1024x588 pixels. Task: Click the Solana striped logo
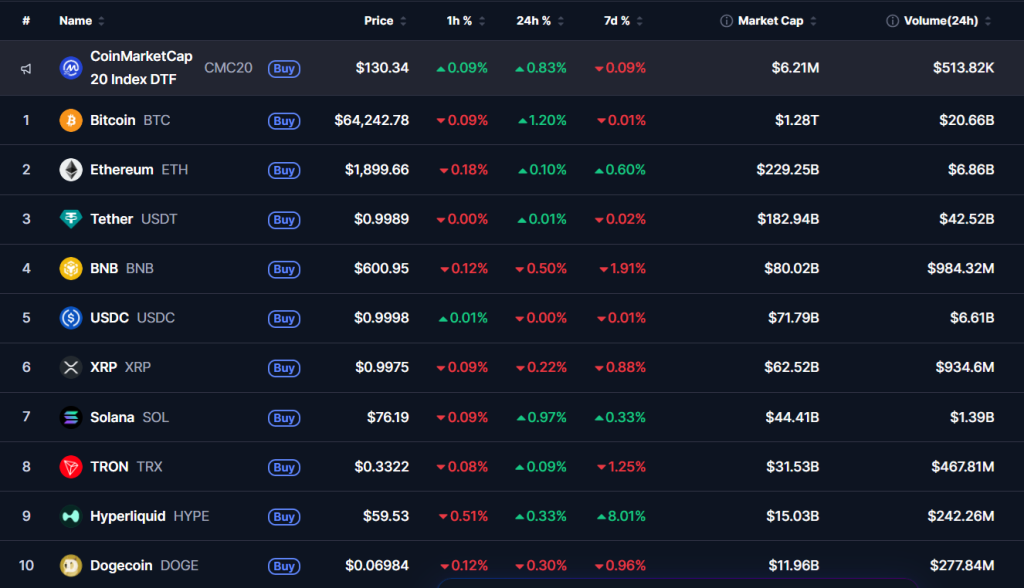(x=71, y=417)
